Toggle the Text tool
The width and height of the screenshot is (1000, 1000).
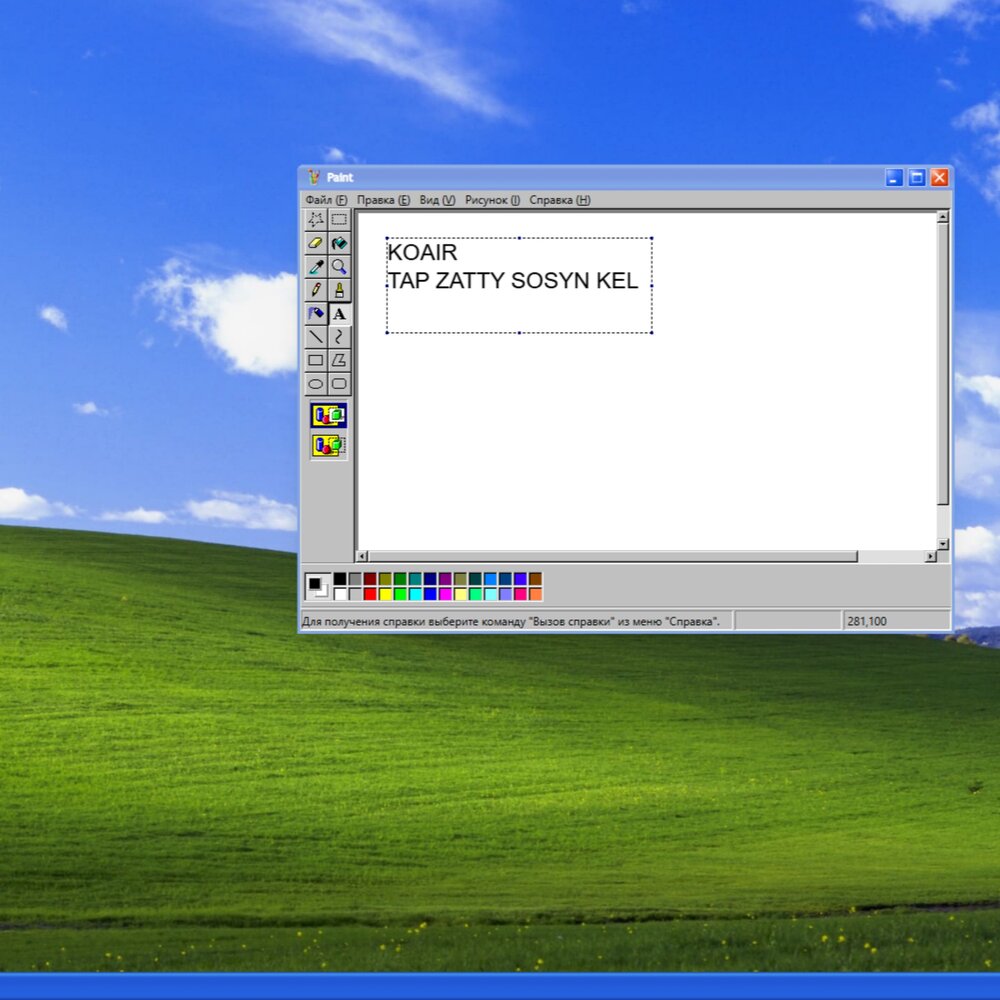coord(340,314)
